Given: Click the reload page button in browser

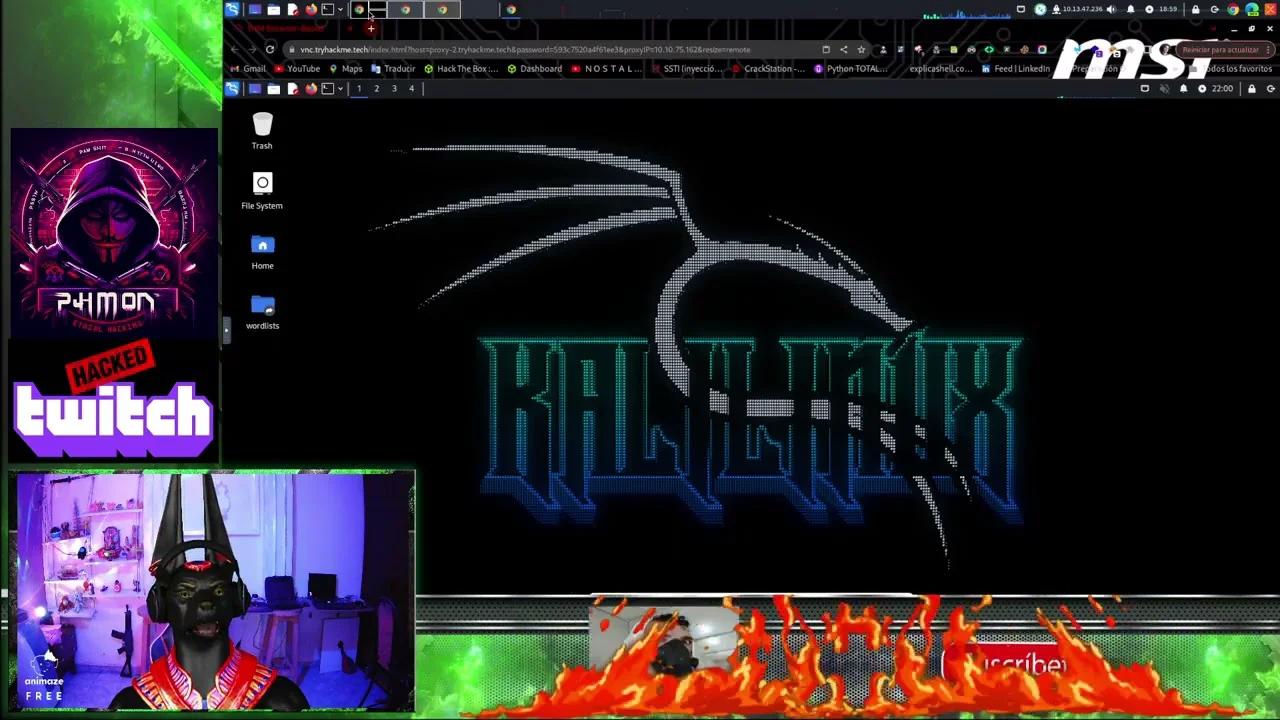Looking at the screenshot, I should [x=270, y=49].
